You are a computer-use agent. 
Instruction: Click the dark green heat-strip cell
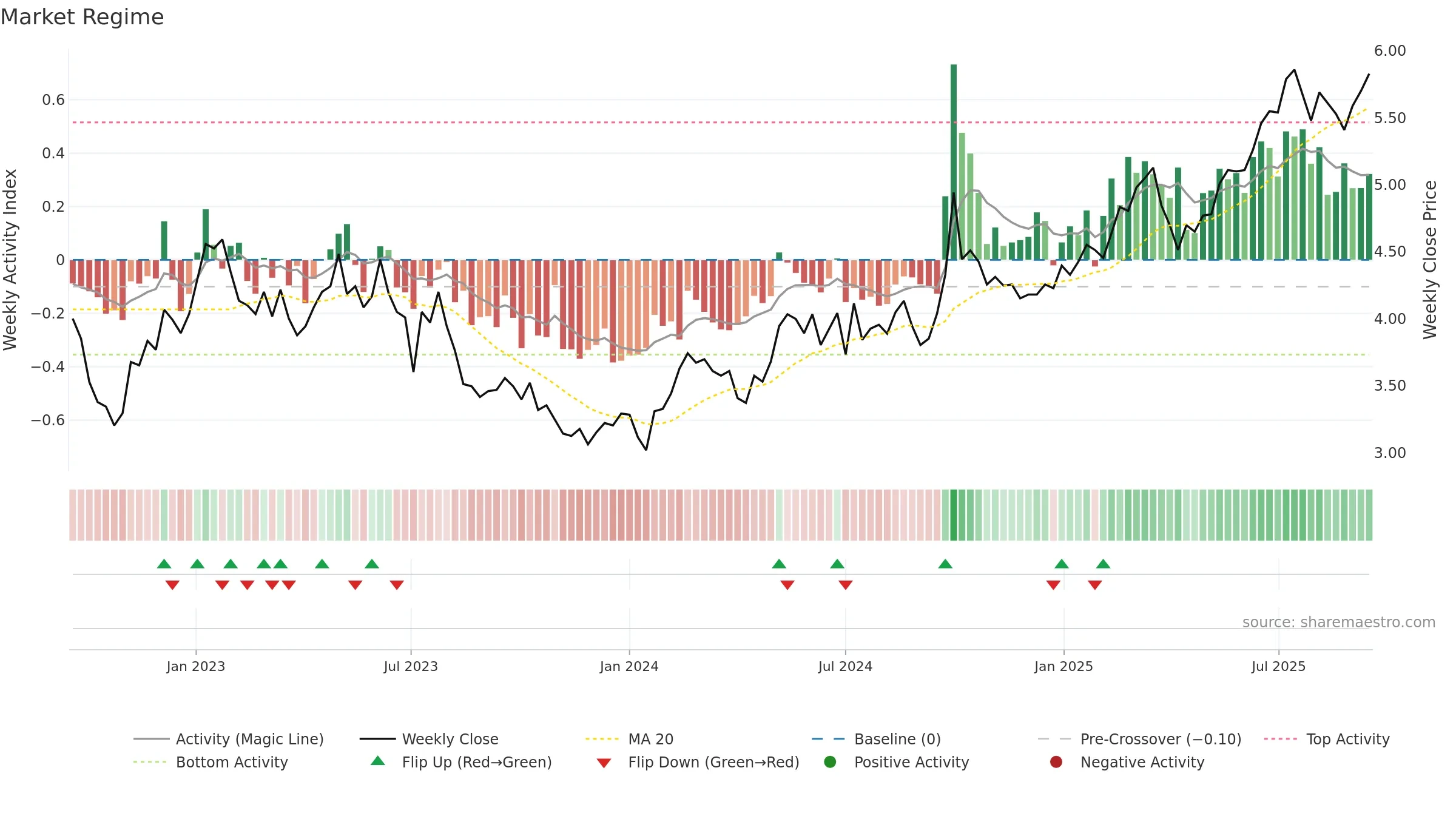pyautogui.click(x=954, y=514)
